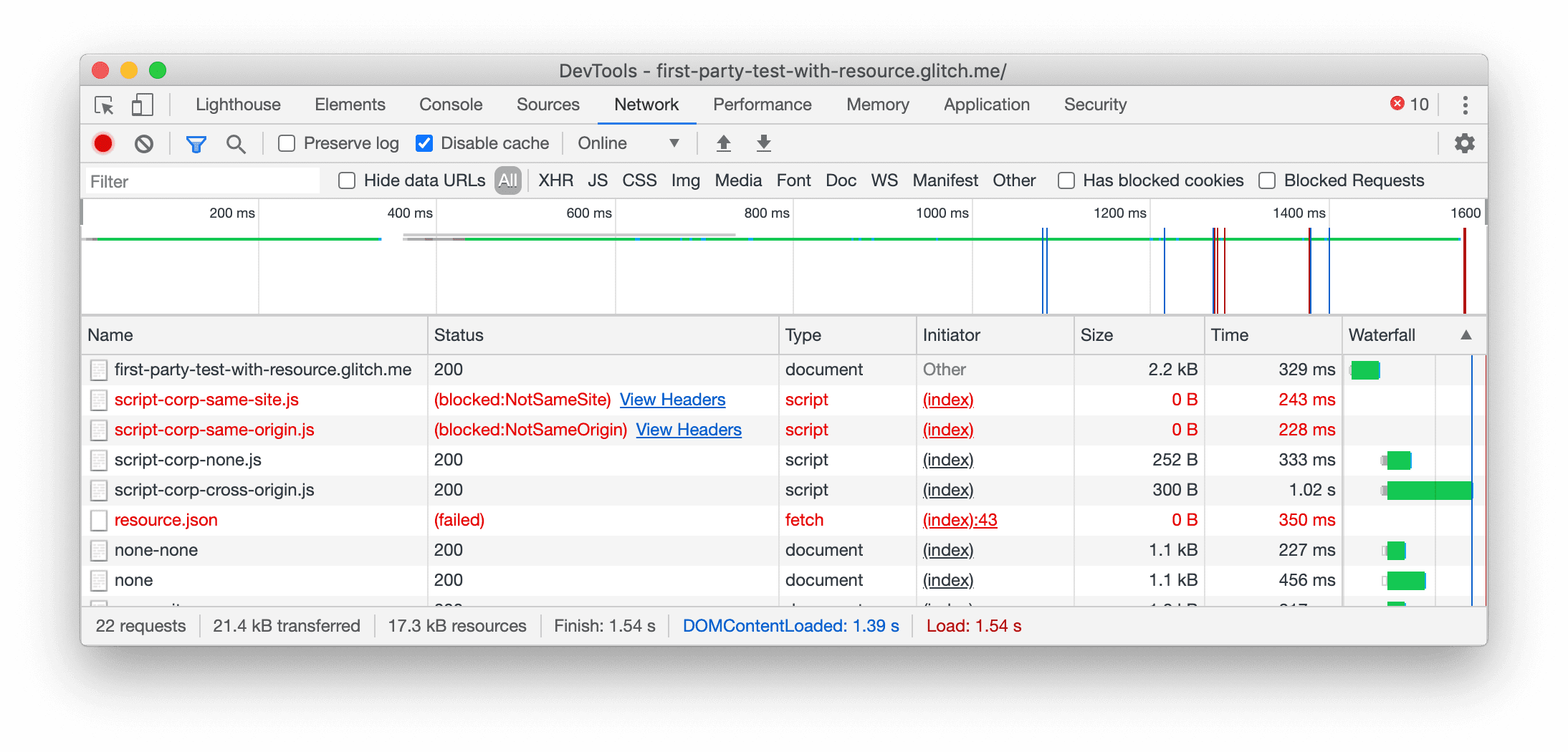Export HAR file (download arrow icon)
Screen dimensions: 1568x752
(x=764, y=143)
